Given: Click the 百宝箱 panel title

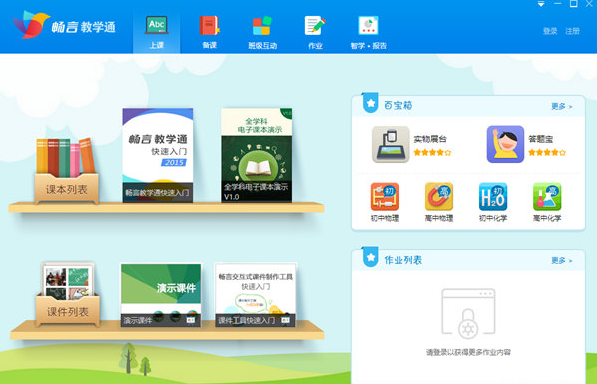Looking at the screenshot, I should click(x=398, y=105).
